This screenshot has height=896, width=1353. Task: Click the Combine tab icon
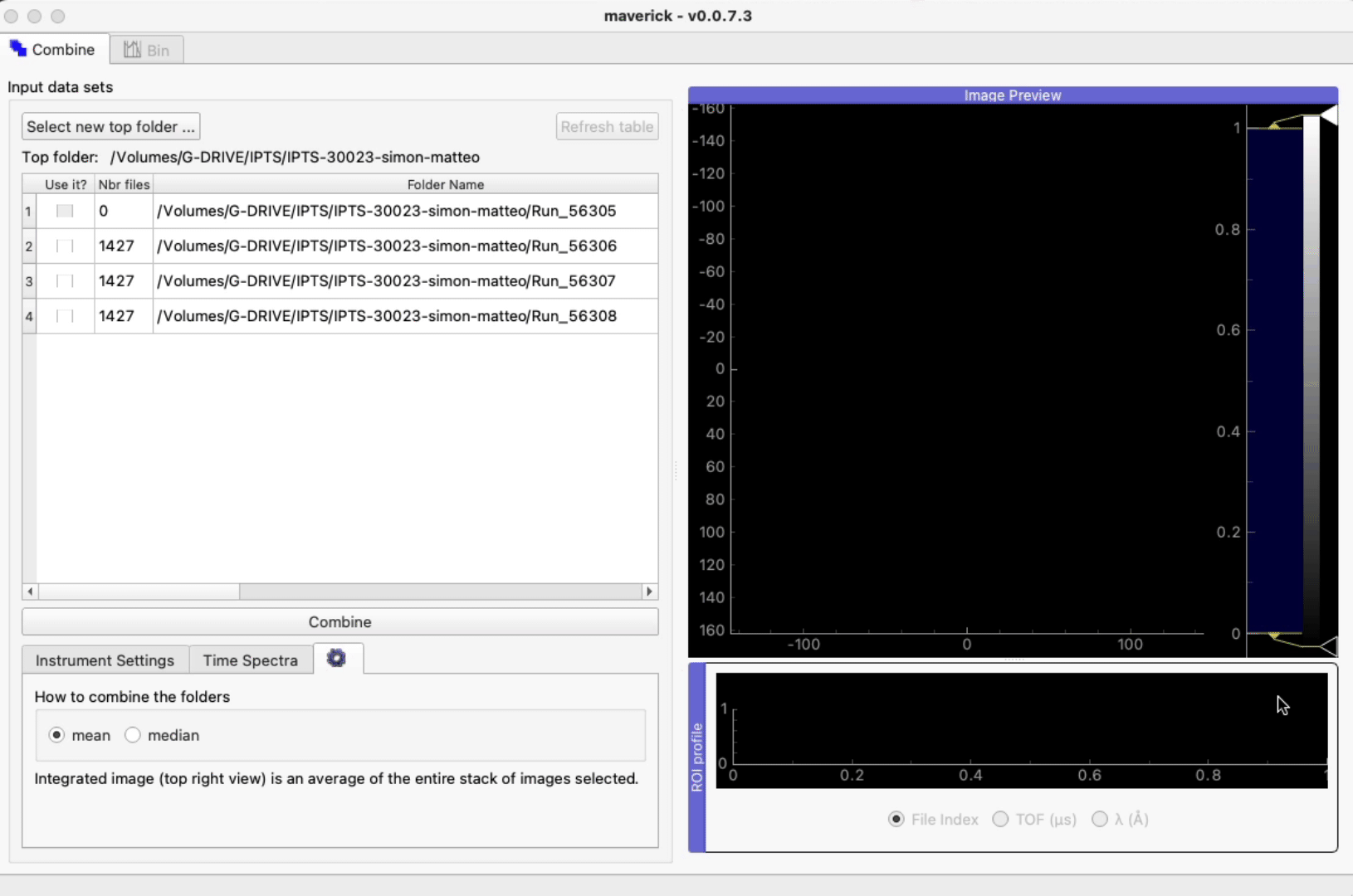pyautogui.click(x=18, y=49)
